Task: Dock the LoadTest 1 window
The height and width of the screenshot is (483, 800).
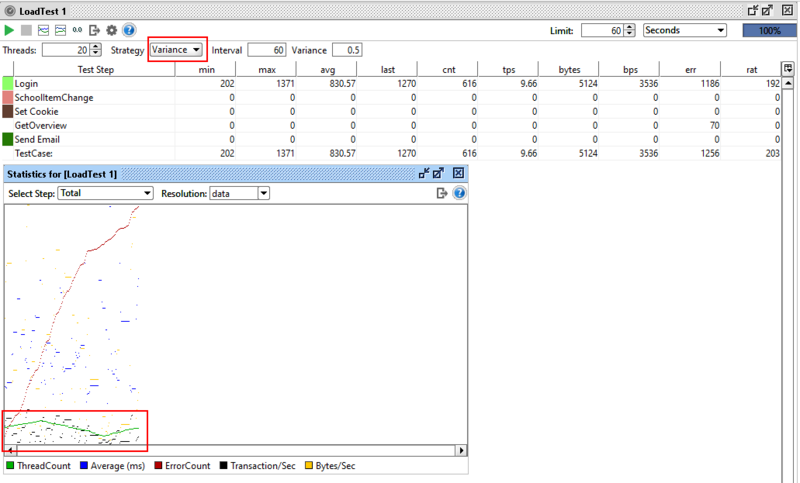Action: (x=753, y=10)
